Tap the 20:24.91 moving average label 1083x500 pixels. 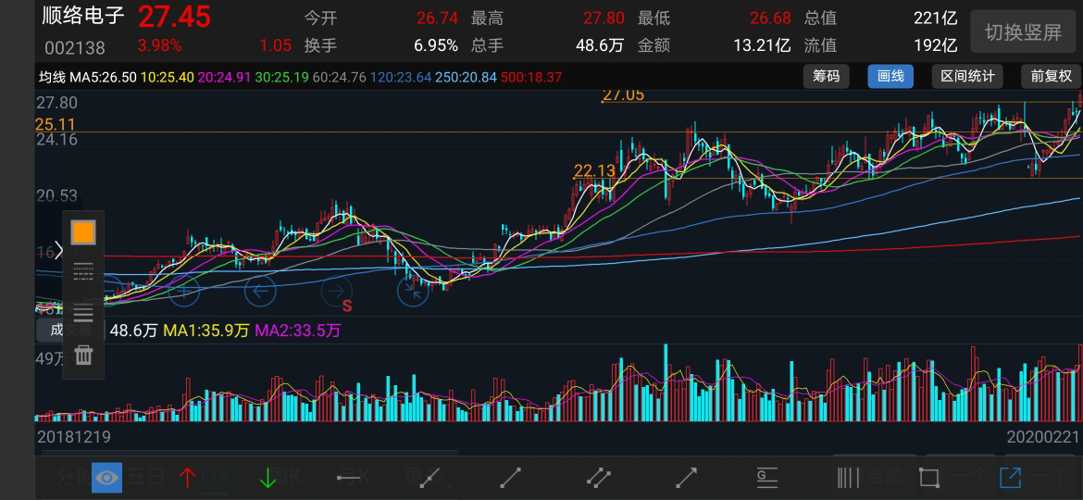pos(224,77)
